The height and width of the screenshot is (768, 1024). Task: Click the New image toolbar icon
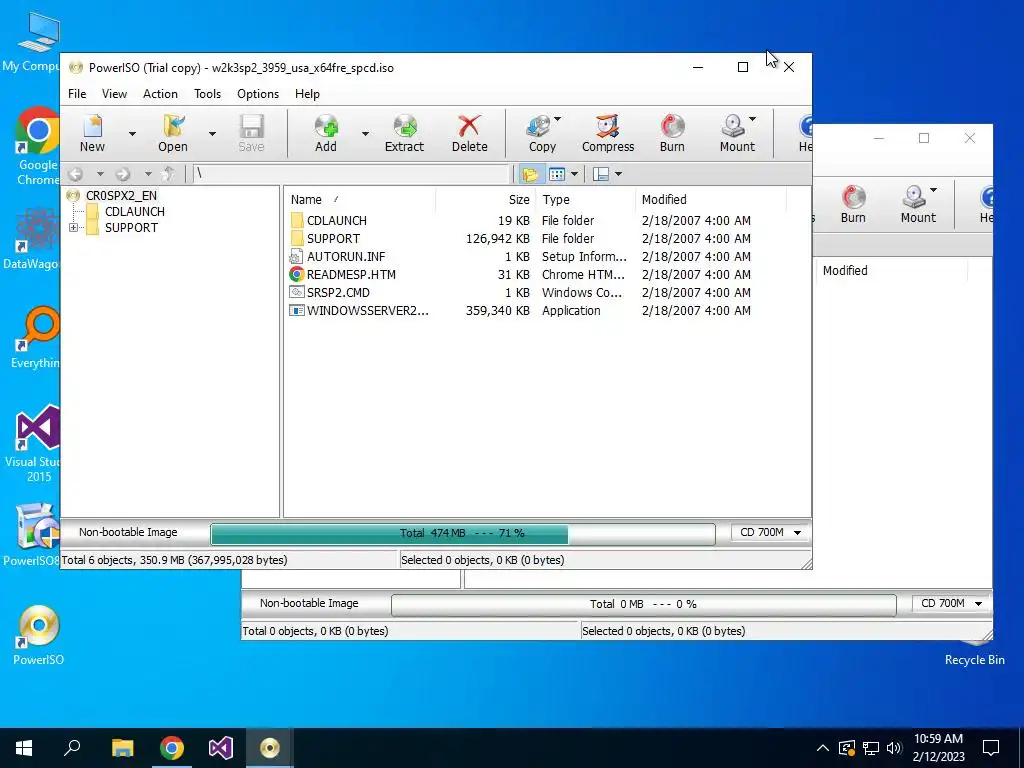tap(92, 134)
